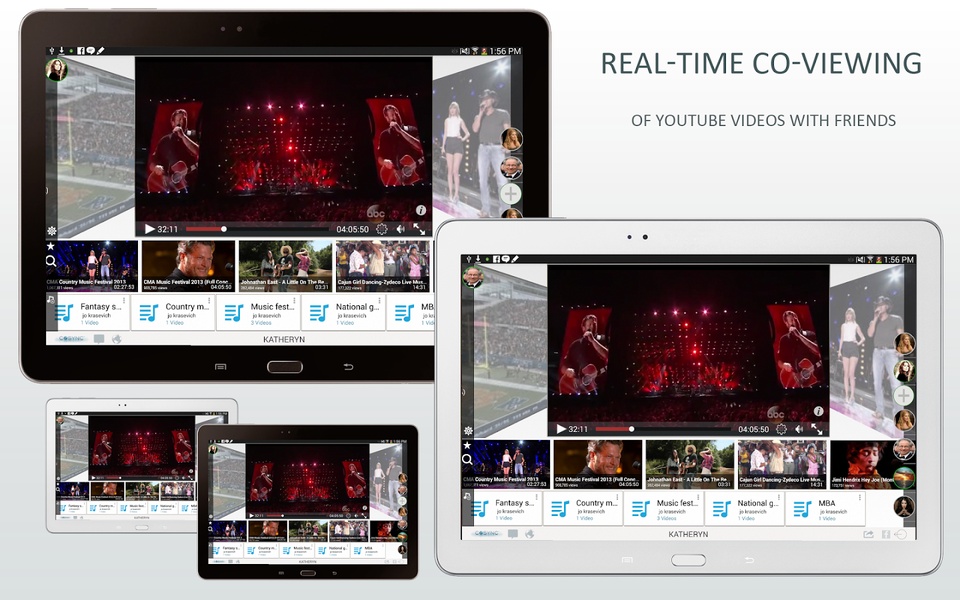The image size is (960, 600).
Task: Open National g... playlist options on black tablet
Action: click(x=380, y=302)
